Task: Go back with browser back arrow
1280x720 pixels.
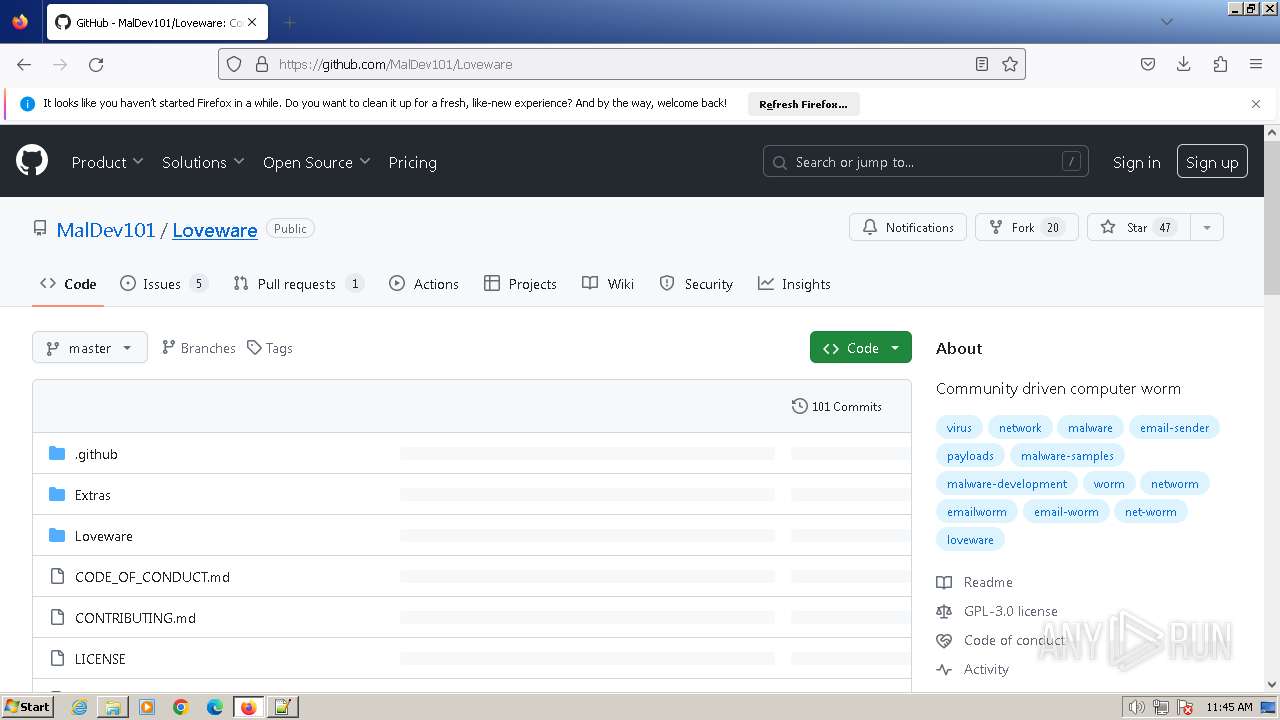Action: click(x=24, y=64)
